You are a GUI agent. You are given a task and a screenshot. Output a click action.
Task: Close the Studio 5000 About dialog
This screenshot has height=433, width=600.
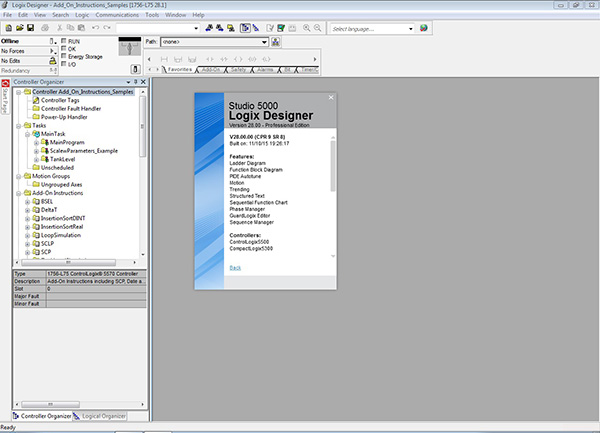[x=331, y=98]
